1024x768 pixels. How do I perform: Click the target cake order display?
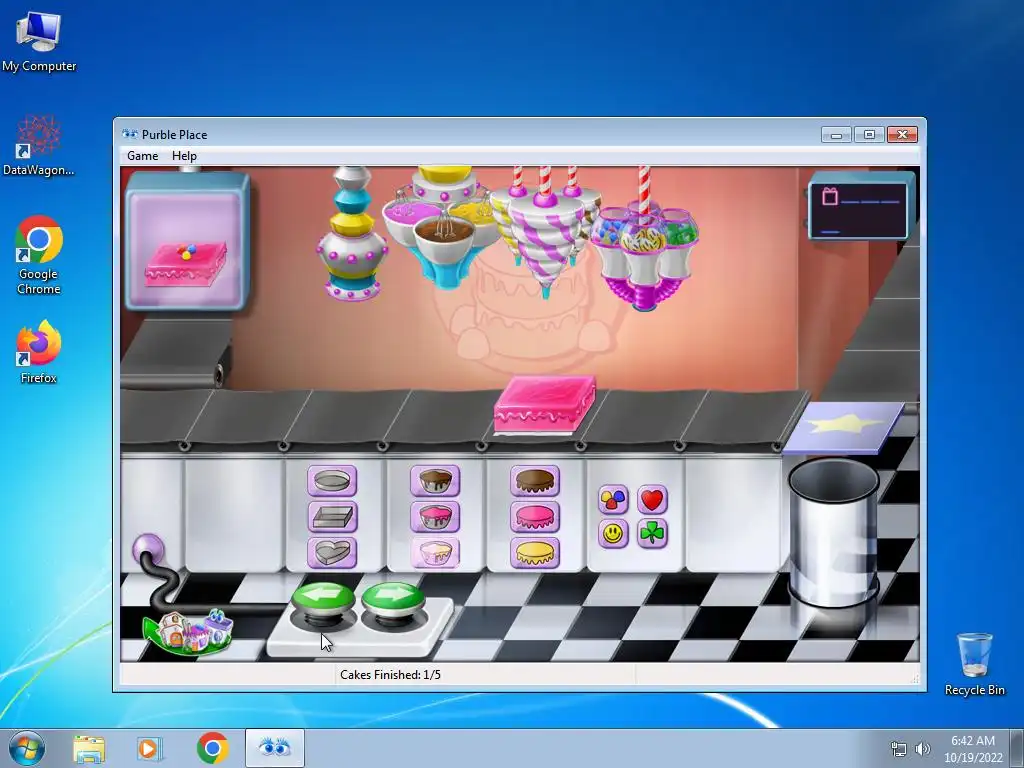[187, 241]
